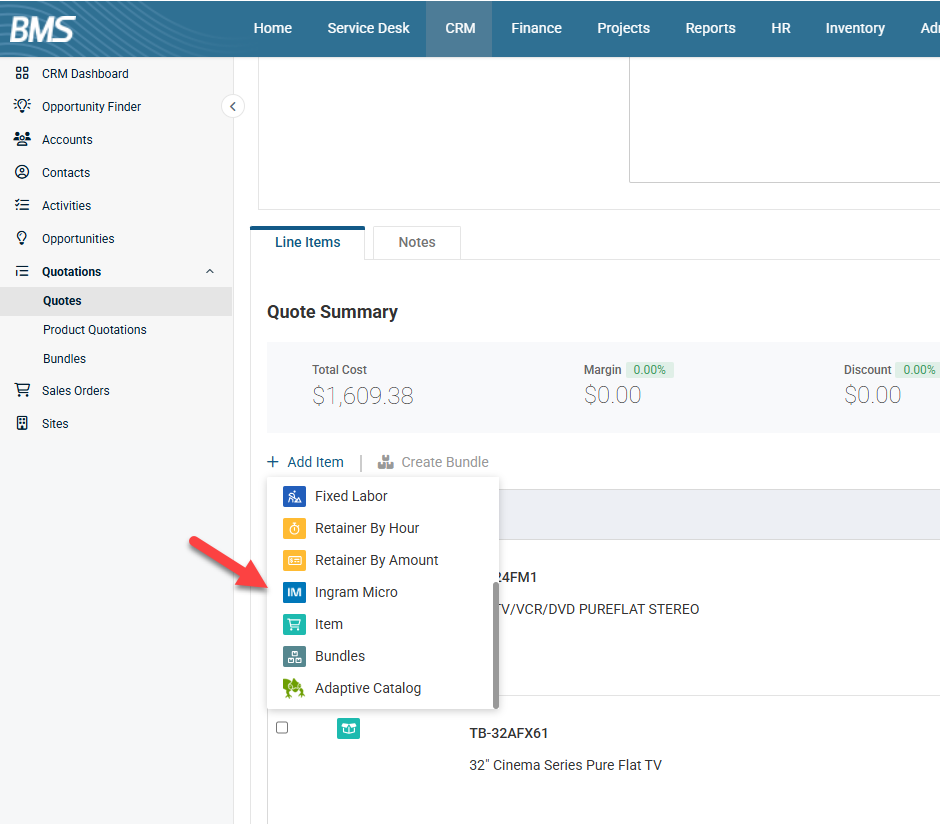Click the Retainer By Hour clock icon

[294, 528]
